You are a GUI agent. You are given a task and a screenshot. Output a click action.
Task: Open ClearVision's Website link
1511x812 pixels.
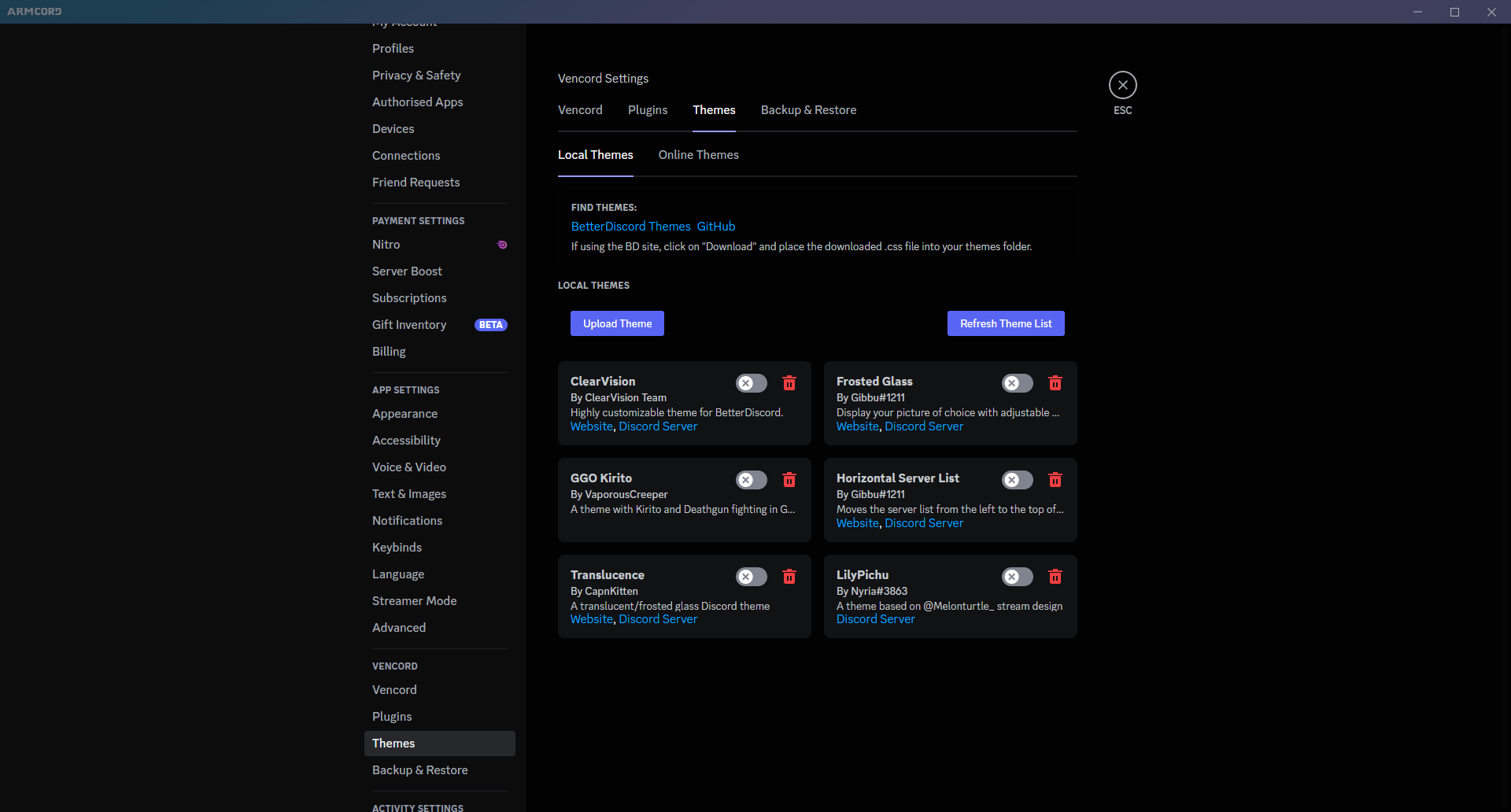click(592, 426)
